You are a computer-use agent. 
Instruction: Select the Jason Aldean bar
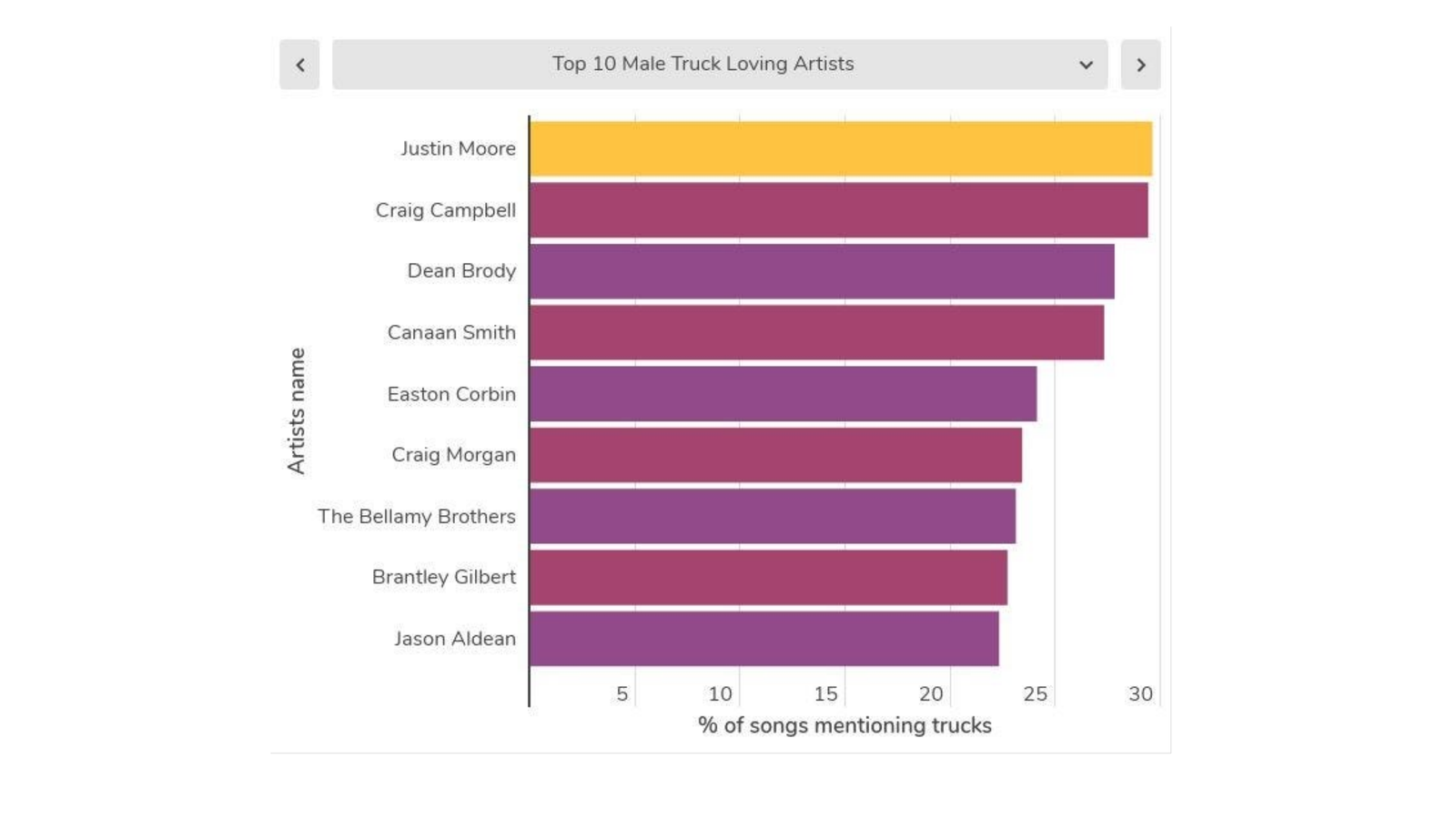coord(763,639)
